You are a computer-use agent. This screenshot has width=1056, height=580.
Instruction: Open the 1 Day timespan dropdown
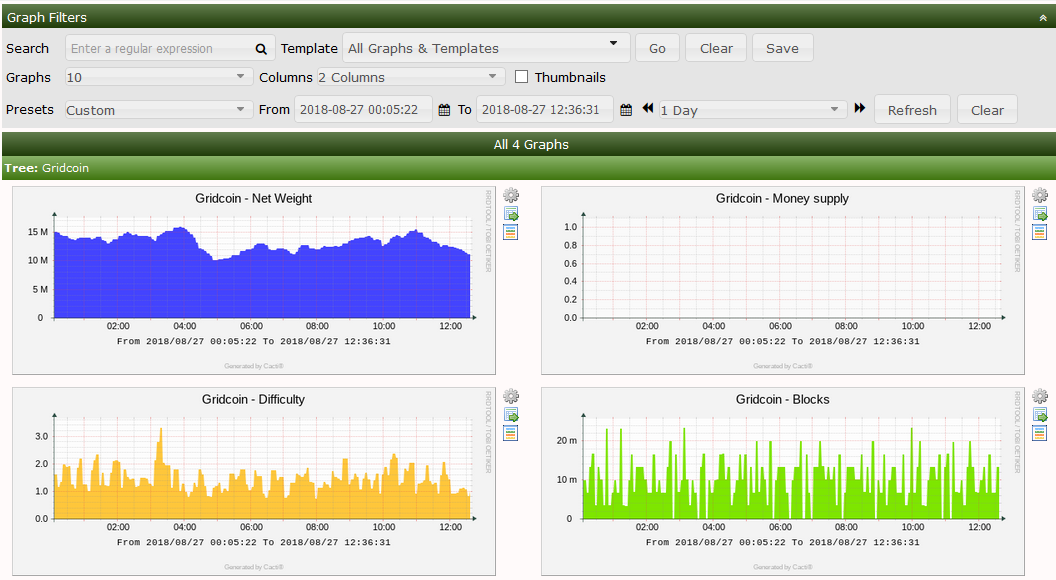(x=753, y=110)
